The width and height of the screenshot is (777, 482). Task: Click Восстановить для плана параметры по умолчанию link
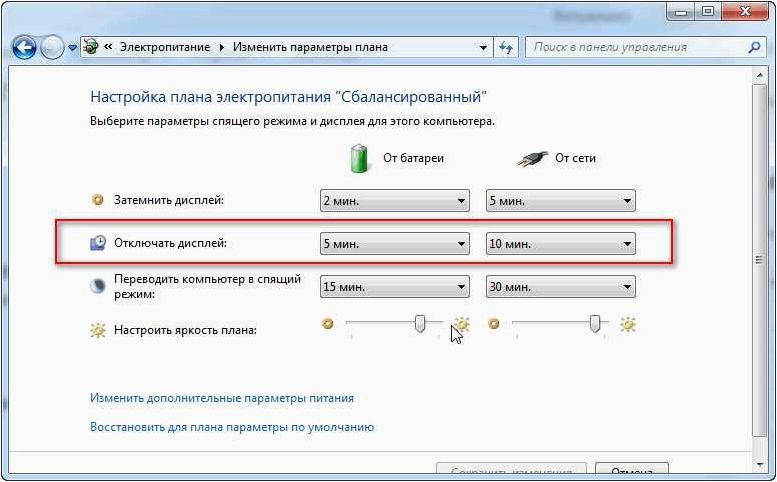pyautogui.click(x=232, y=427)
